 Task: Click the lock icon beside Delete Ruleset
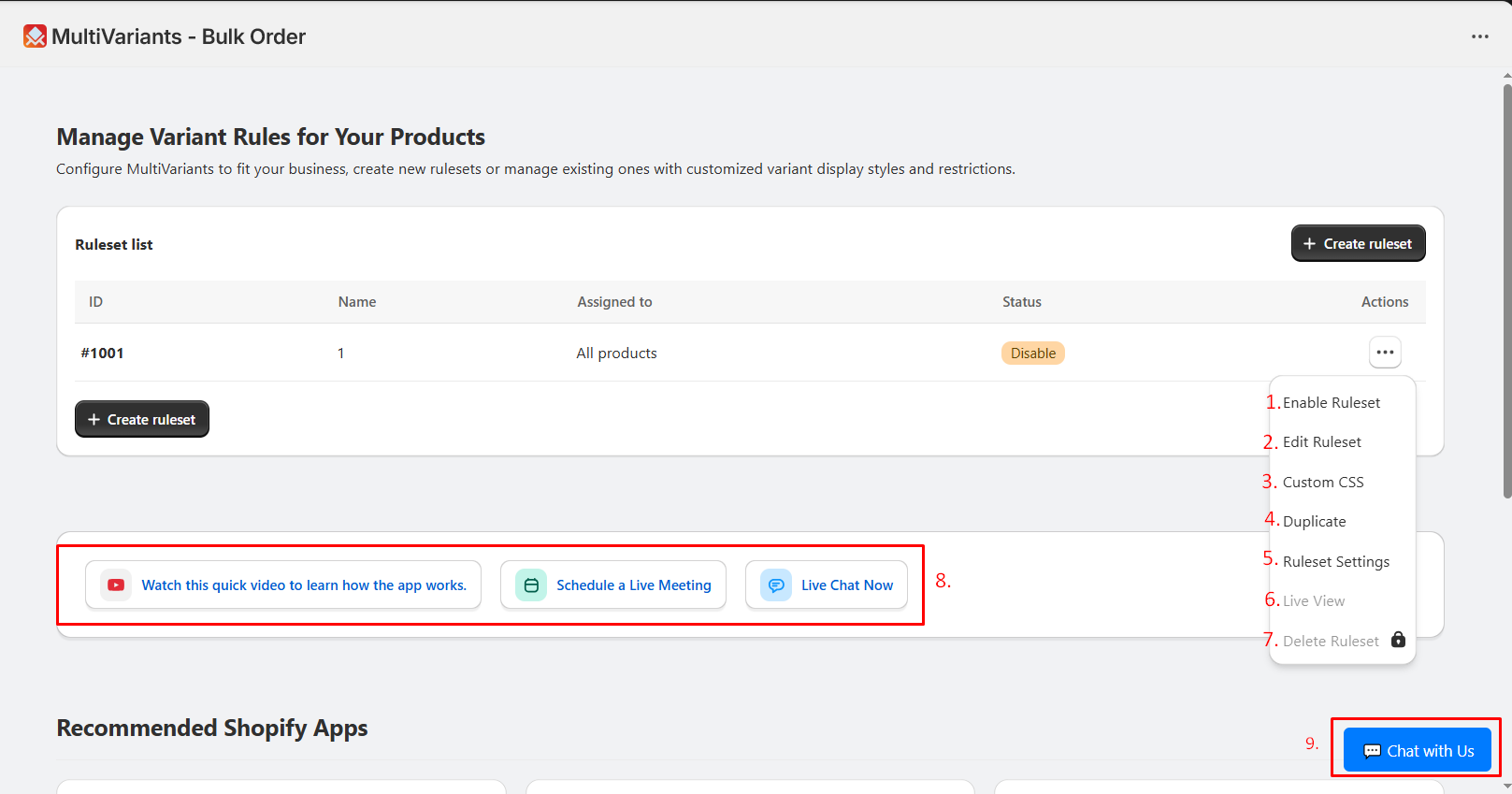tap(1399, 640)
